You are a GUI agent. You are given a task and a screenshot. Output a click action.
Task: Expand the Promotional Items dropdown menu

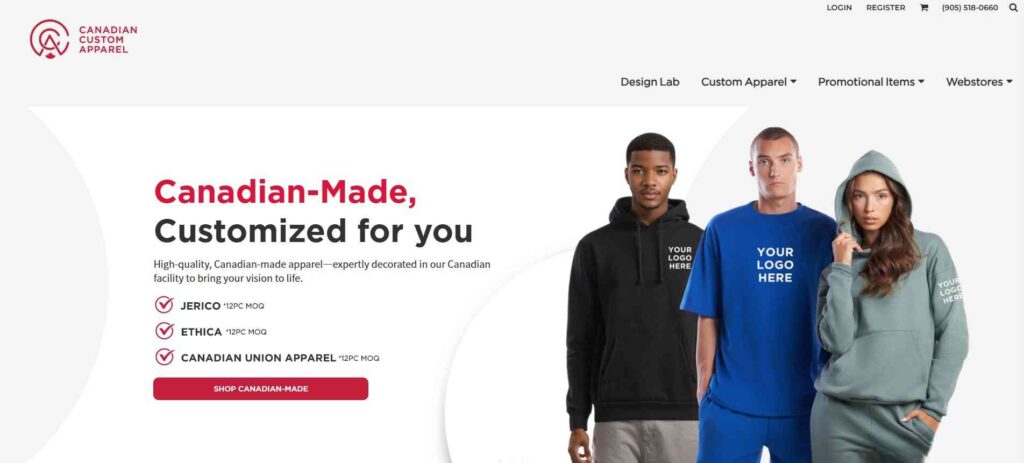871,82
